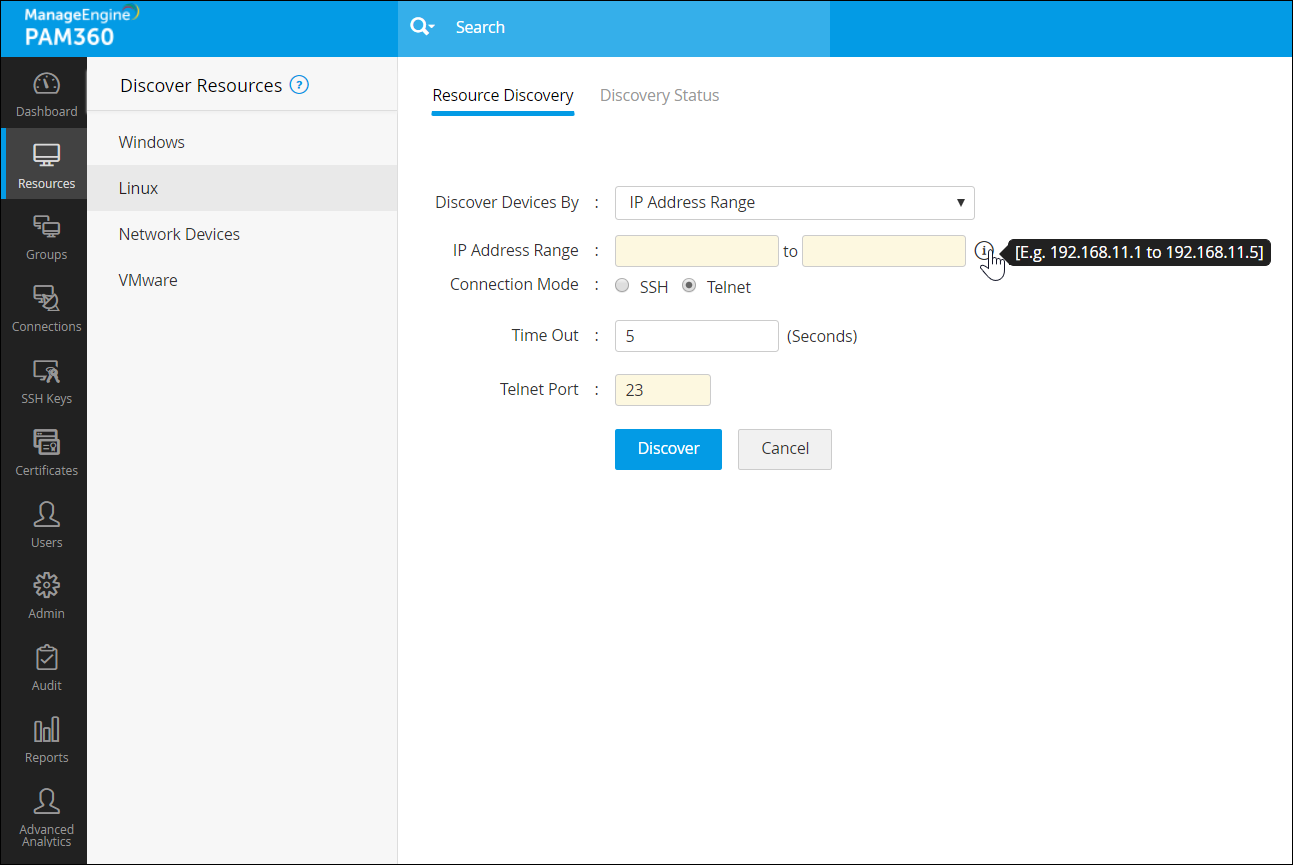Image resolution: width=1293 pixels, height=865 pixels.
Task: Open the search type selector in the search bar
Action: pyautogui.click(x=421, y=28)
